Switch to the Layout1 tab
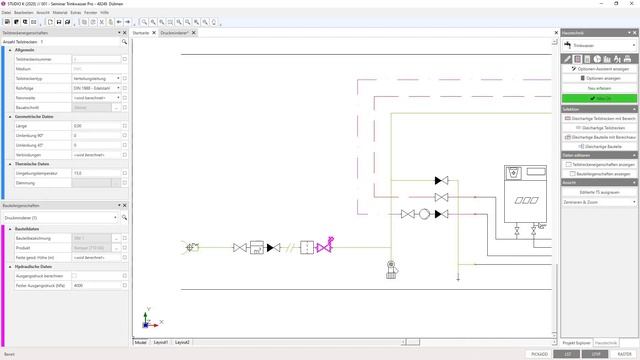 click(161, 342)
